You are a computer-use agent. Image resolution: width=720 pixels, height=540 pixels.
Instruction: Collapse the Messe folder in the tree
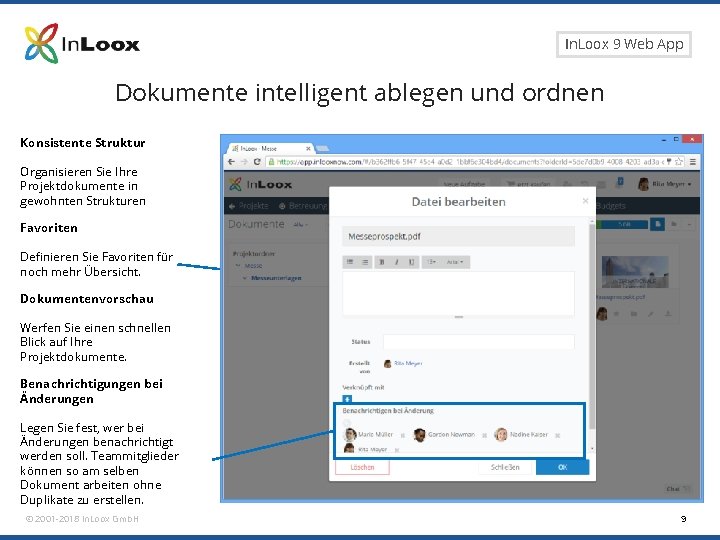pyautogui.click(x=238, y=265)
